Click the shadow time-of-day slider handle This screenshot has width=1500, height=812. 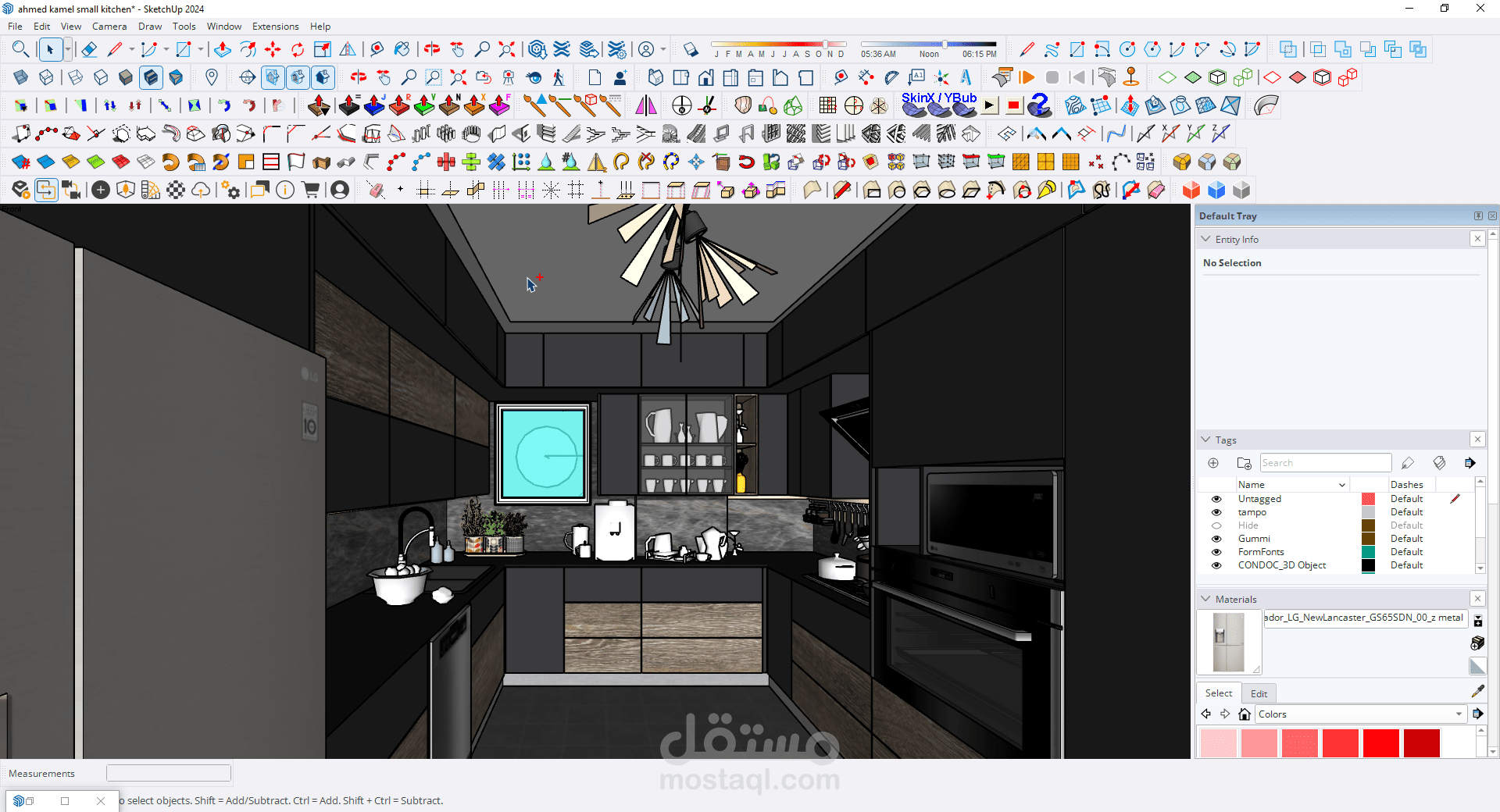[945, 45]
